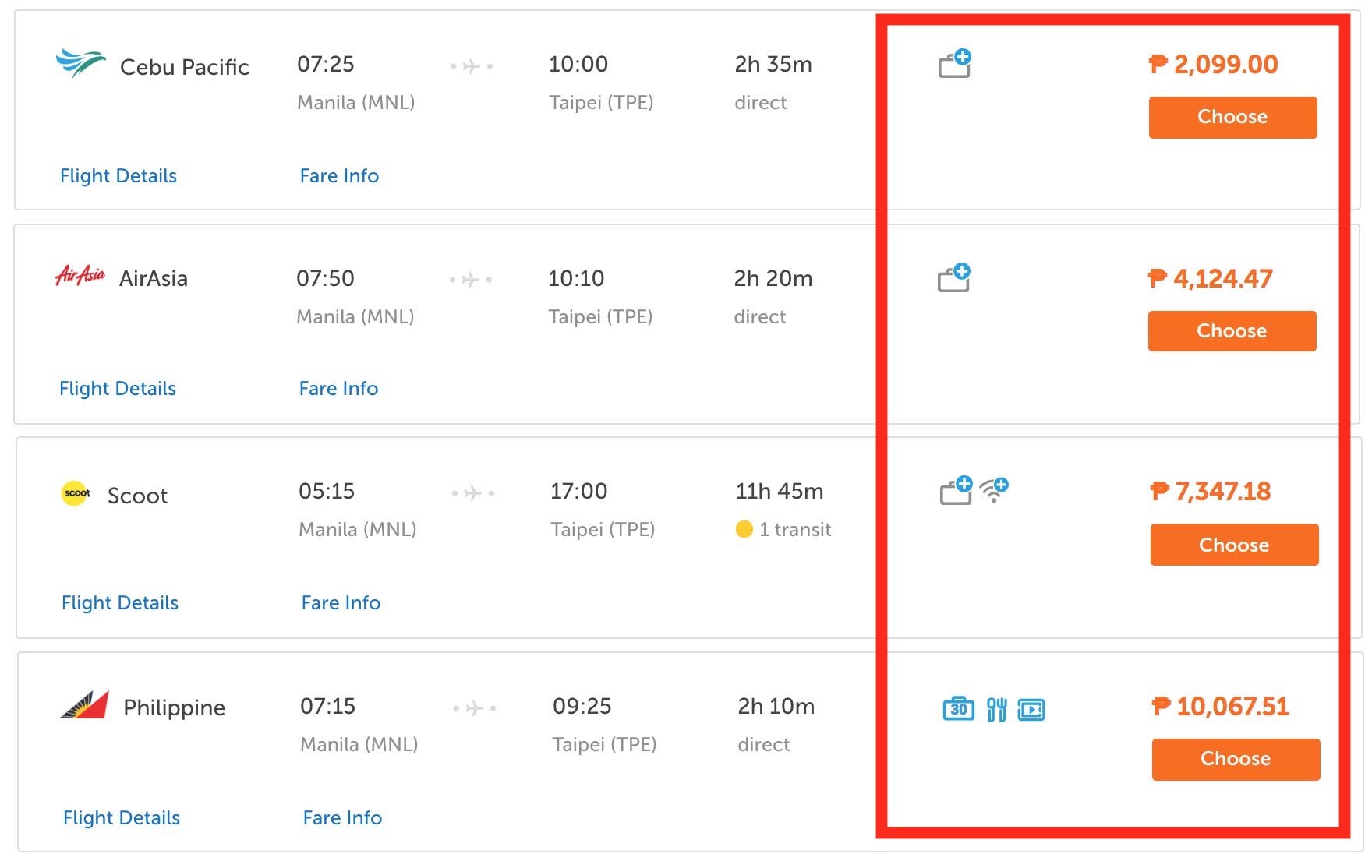Click the Scoot airline name
The image size is (1372, 868).
tap(138, 496)
